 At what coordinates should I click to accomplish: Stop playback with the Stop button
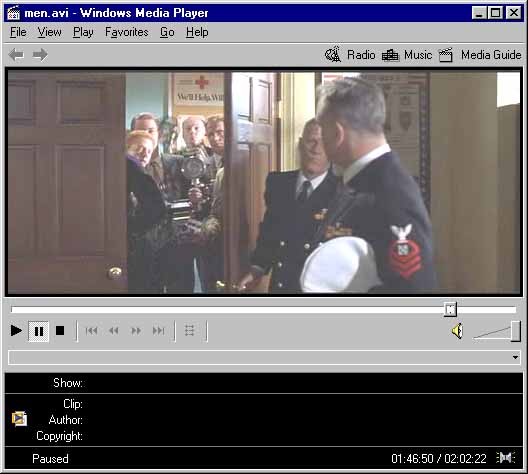[x=60, y=331]
